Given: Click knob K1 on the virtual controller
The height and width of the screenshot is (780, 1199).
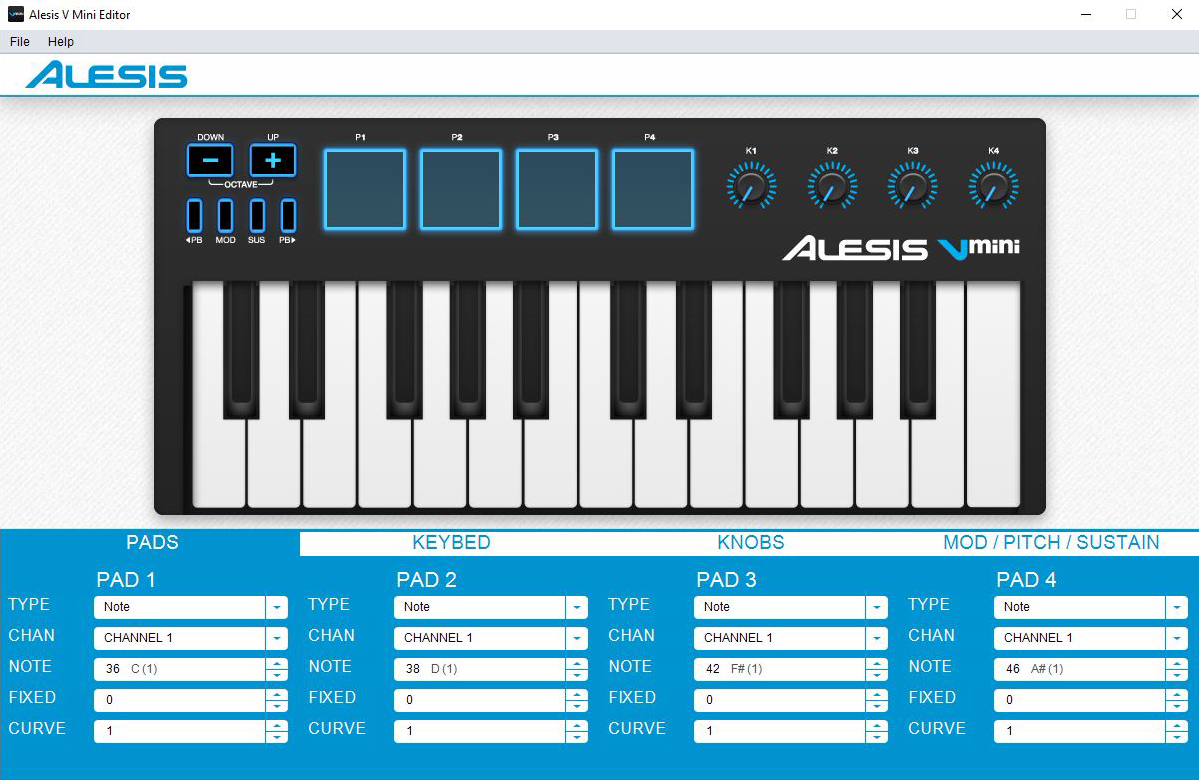Looking at the screenshot, I should [752, 184].
